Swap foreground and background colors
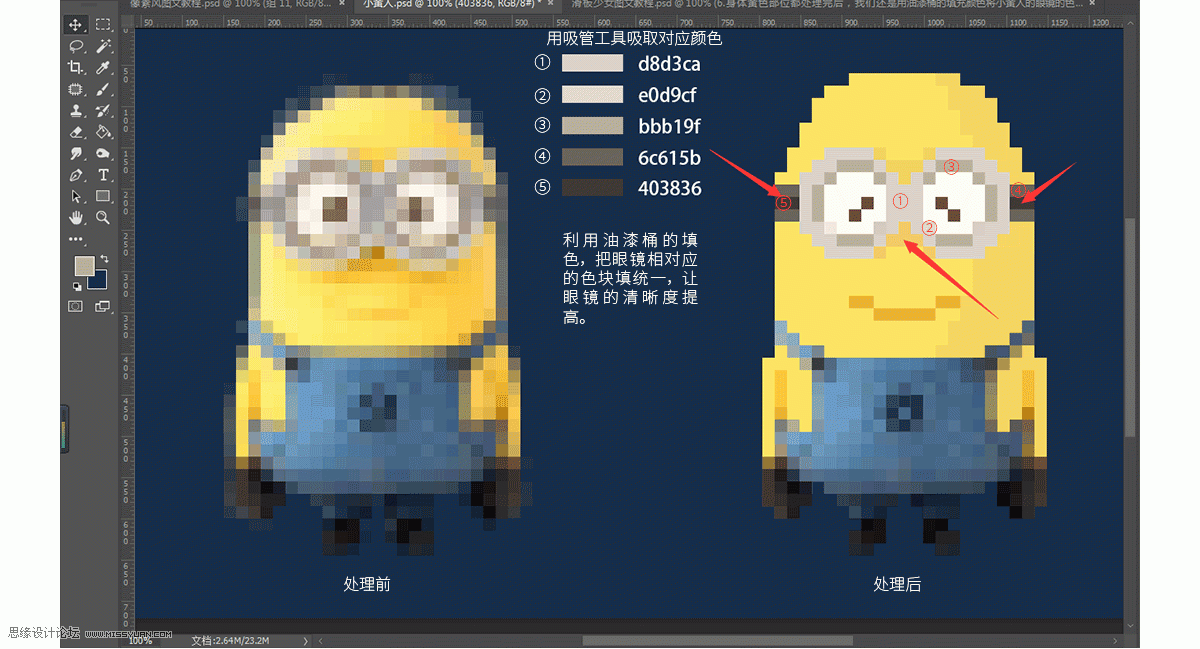 pos(105,260)
